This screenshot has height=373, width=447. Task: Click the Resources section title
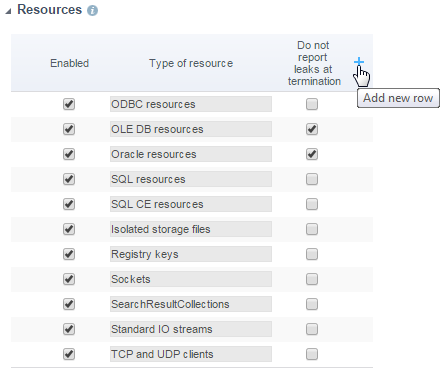tap(49, 10)
